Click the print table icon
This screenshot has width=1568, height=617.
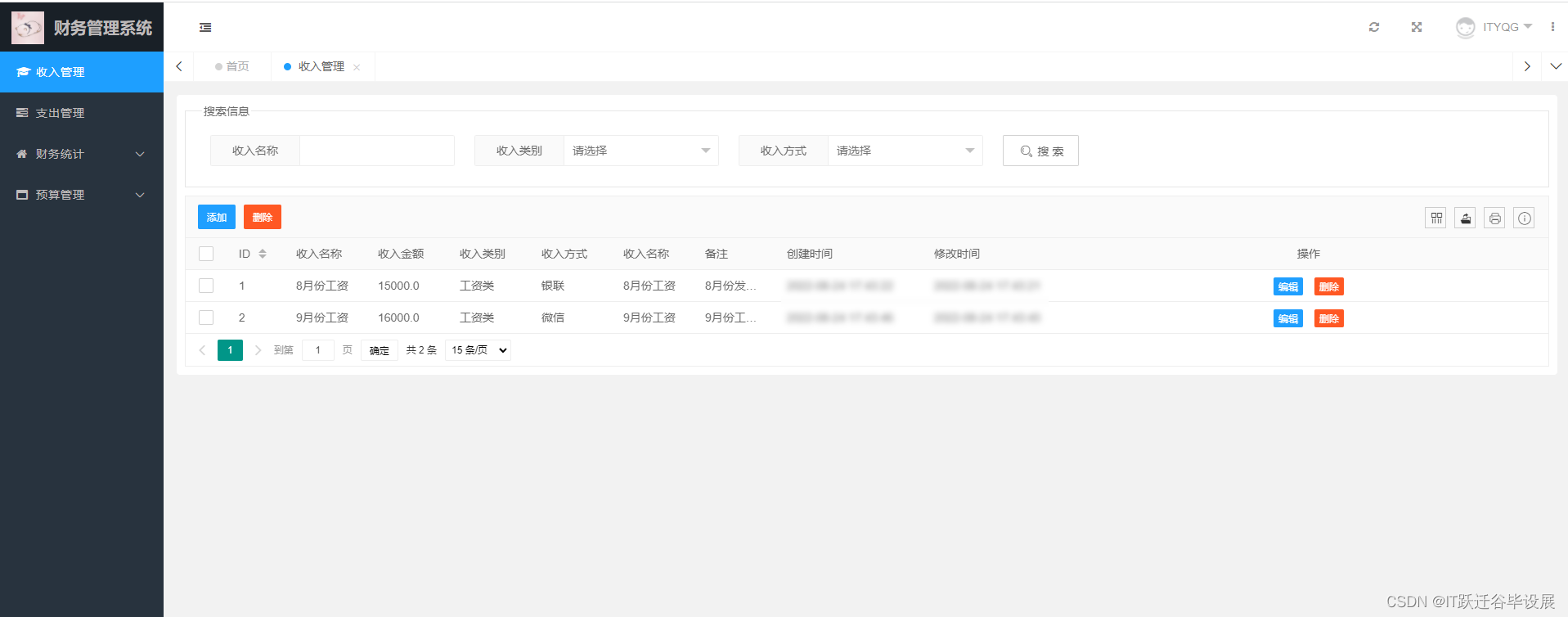point(1495,218)
